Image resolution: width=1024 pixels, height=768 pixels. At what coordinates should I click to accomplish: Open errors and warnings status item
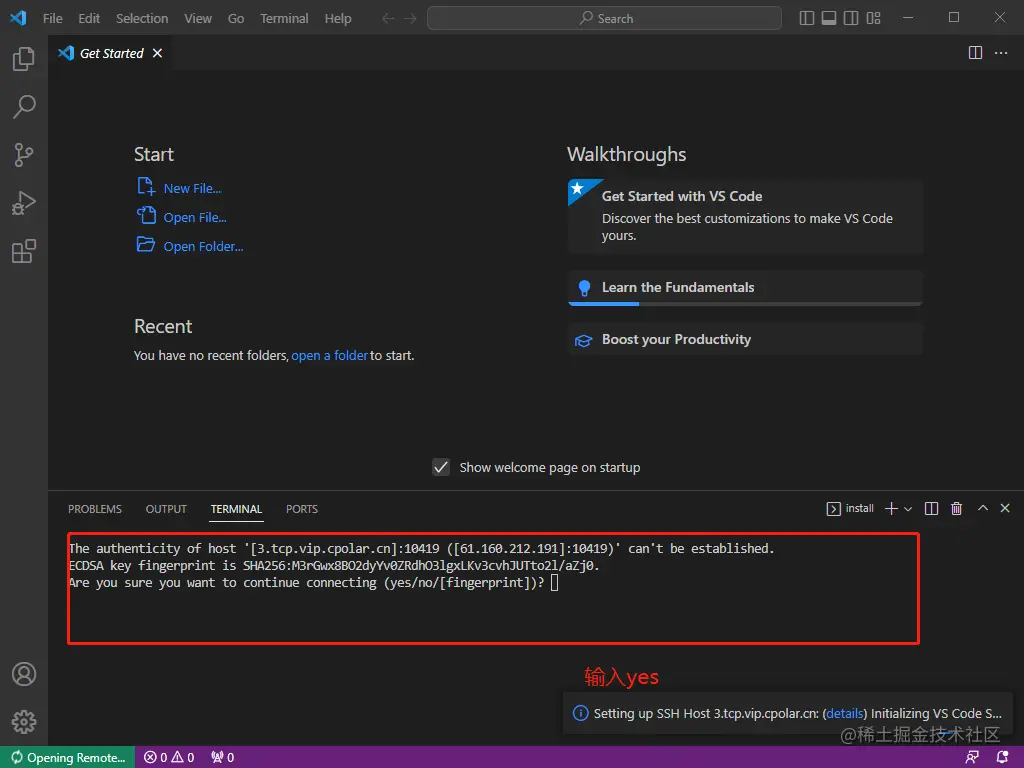pyautogui.click(x=169, y=758)
